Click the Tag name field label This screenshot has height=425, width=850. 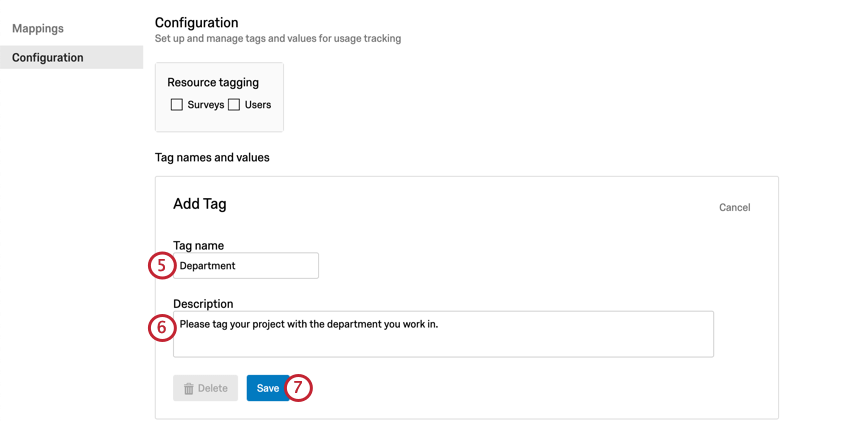pyautogui.click(x=198, y=246)
